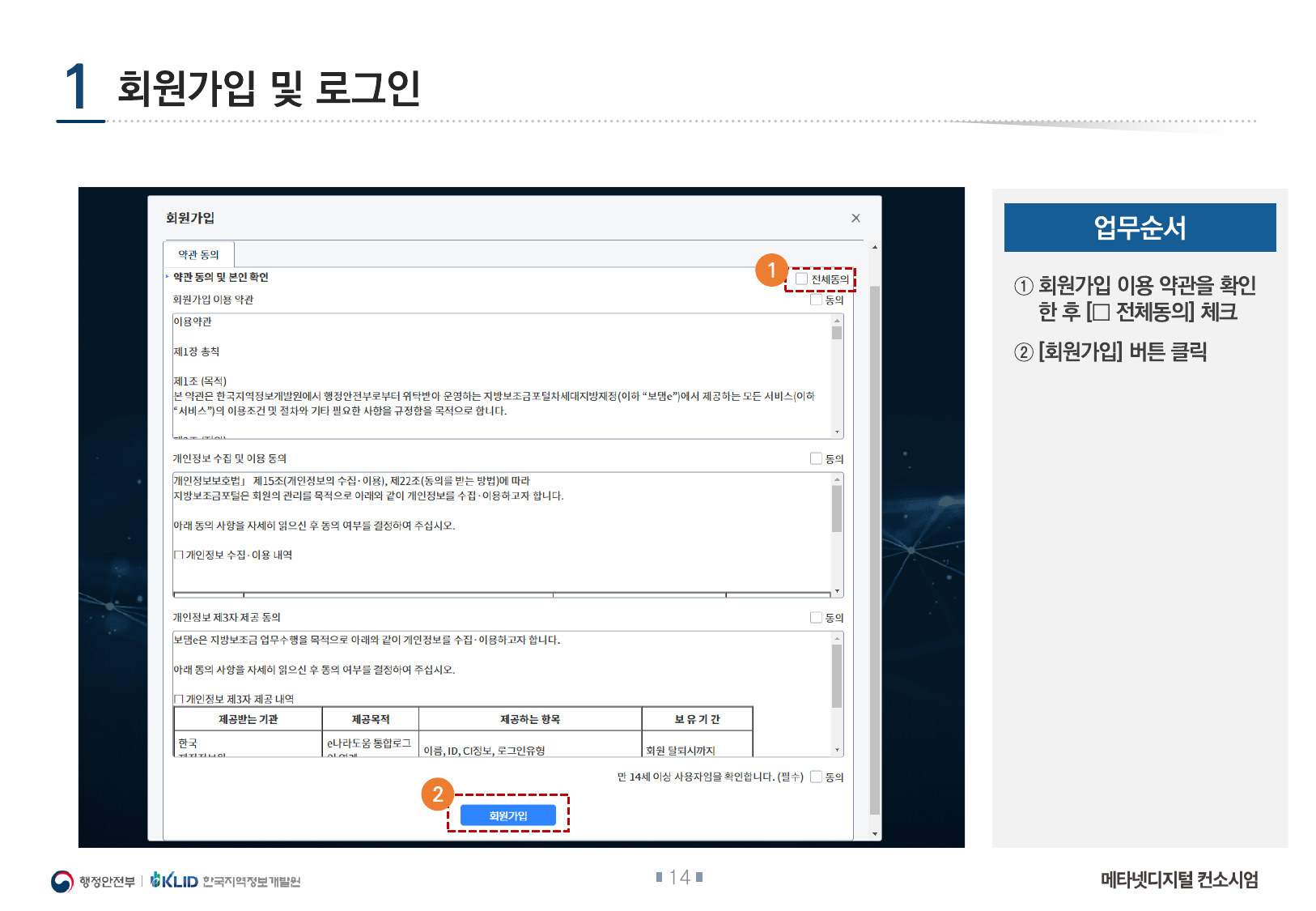
Task: Click the 제3자 제공 box scrollbar thumb
Action: [837, 676]
